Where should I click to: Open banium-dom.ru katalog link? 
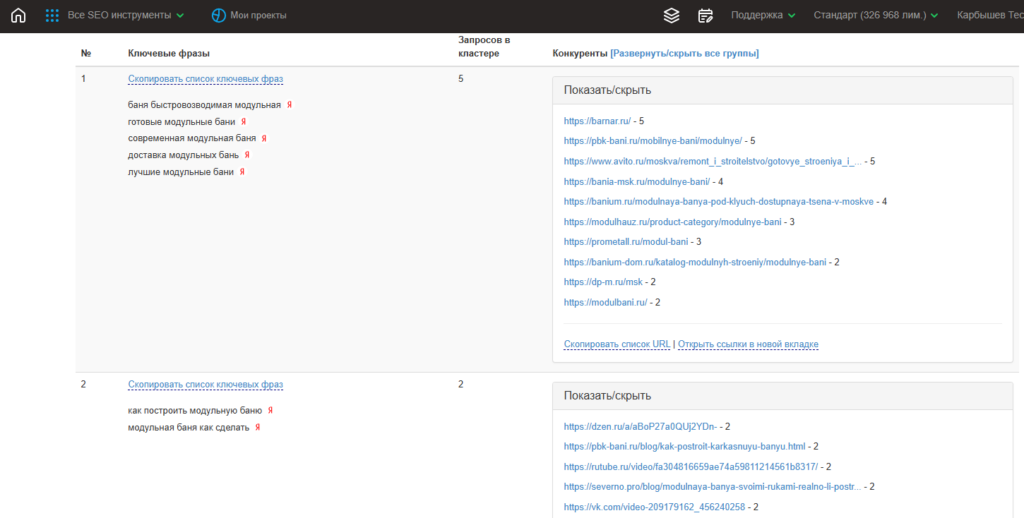(x=695, y=262)
